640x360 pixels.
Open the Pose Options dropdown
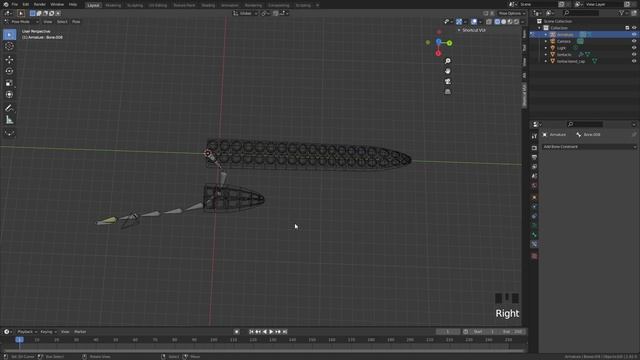(511, 13)
